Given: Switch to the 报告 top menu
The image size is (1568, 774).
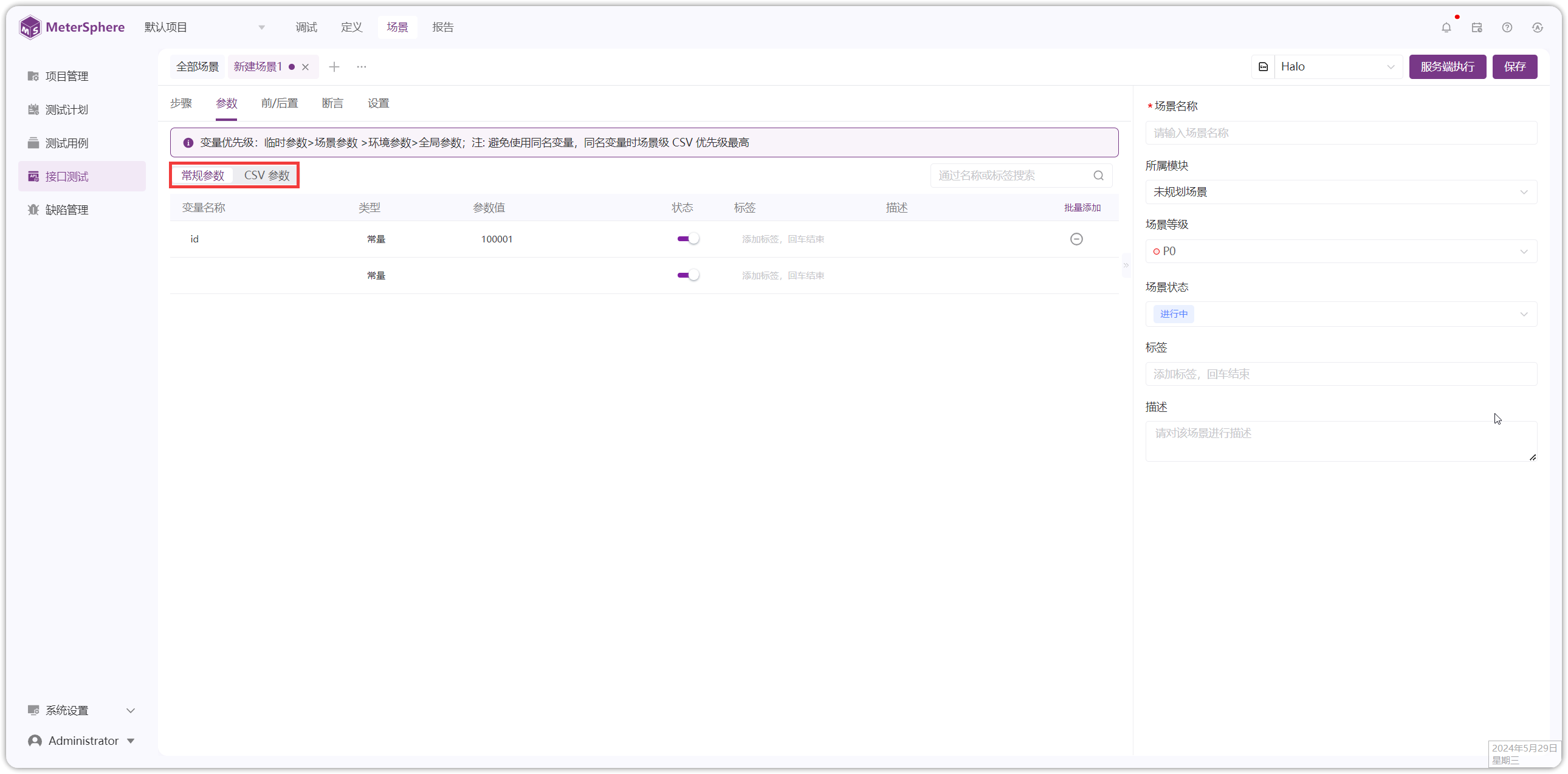Looking at the screenshot, I should click(442, 27).
